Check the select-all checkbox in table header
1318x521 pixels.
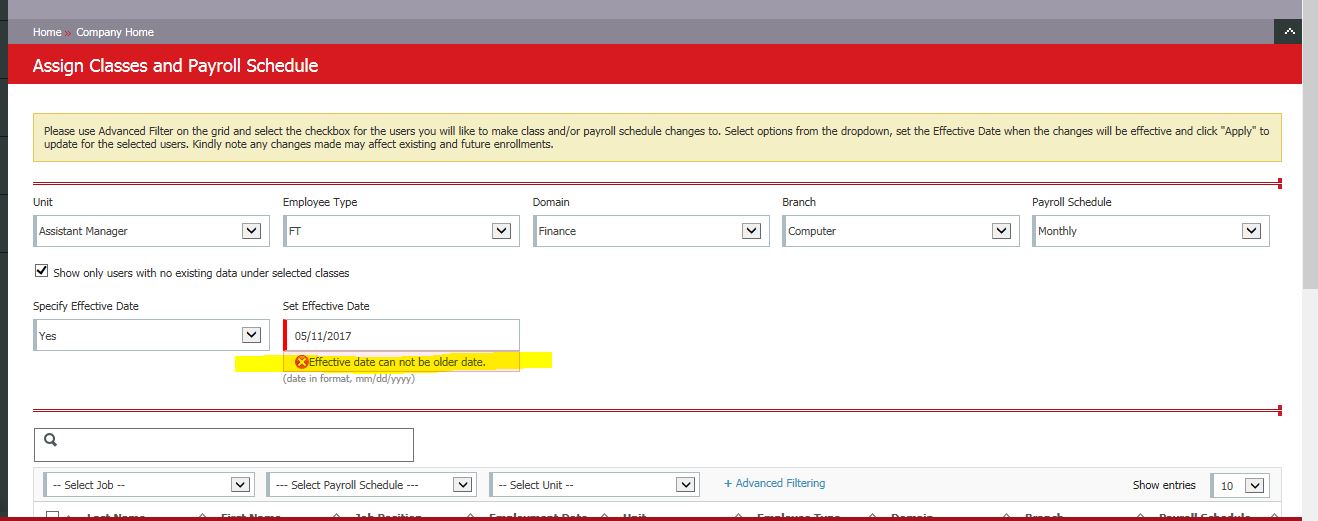click(x=53, y=515)
